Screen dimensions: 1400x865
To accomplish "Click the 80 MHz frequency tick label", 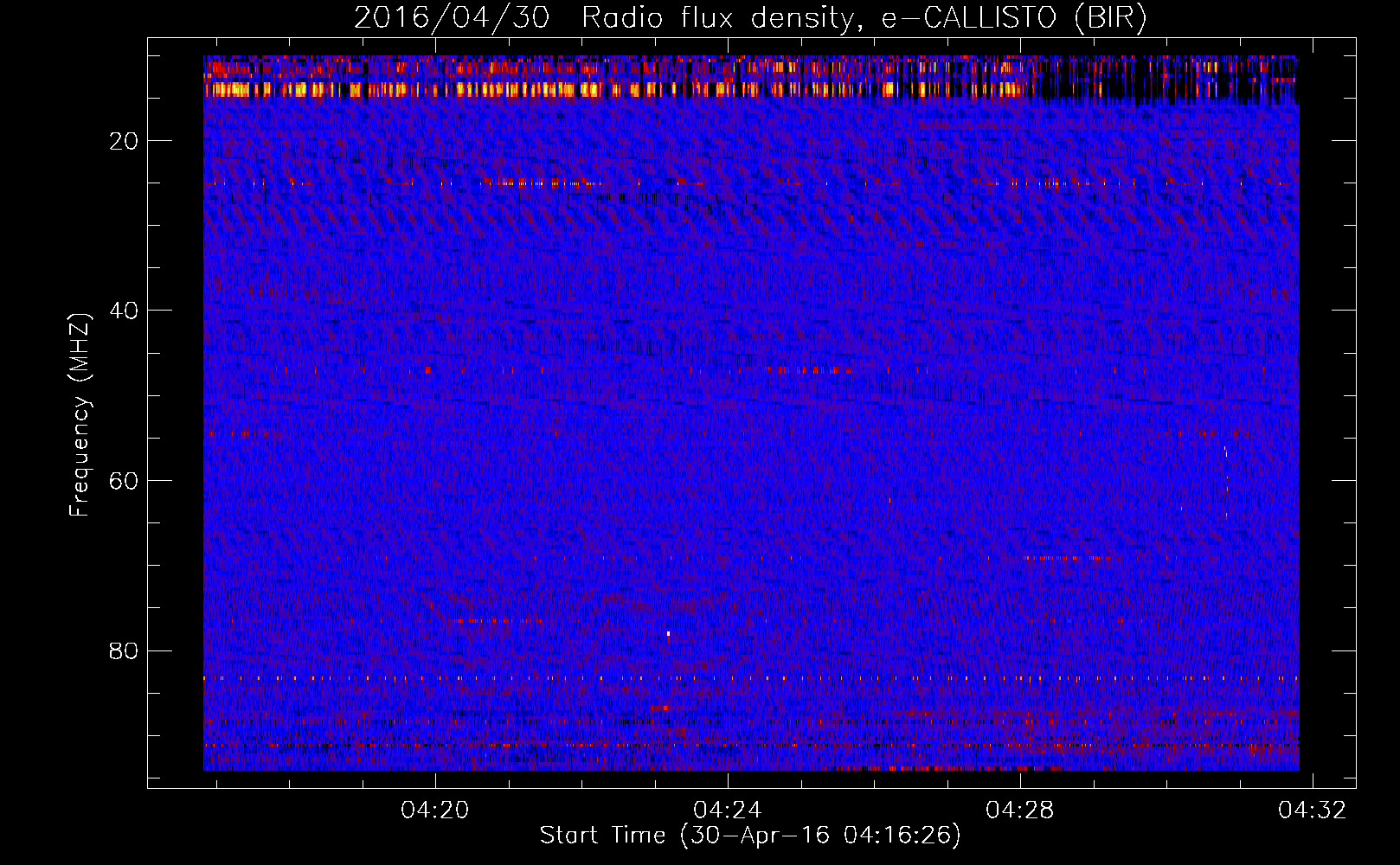I will (x=124, y=650).
